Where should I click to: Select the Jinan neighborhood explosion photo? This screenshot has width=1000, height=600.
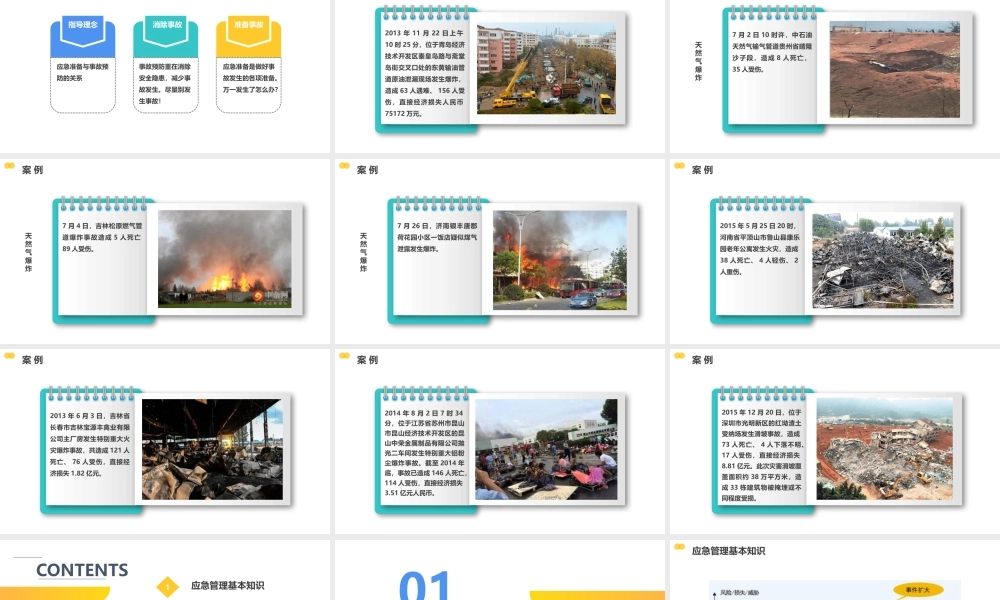(x=559, y=259)
